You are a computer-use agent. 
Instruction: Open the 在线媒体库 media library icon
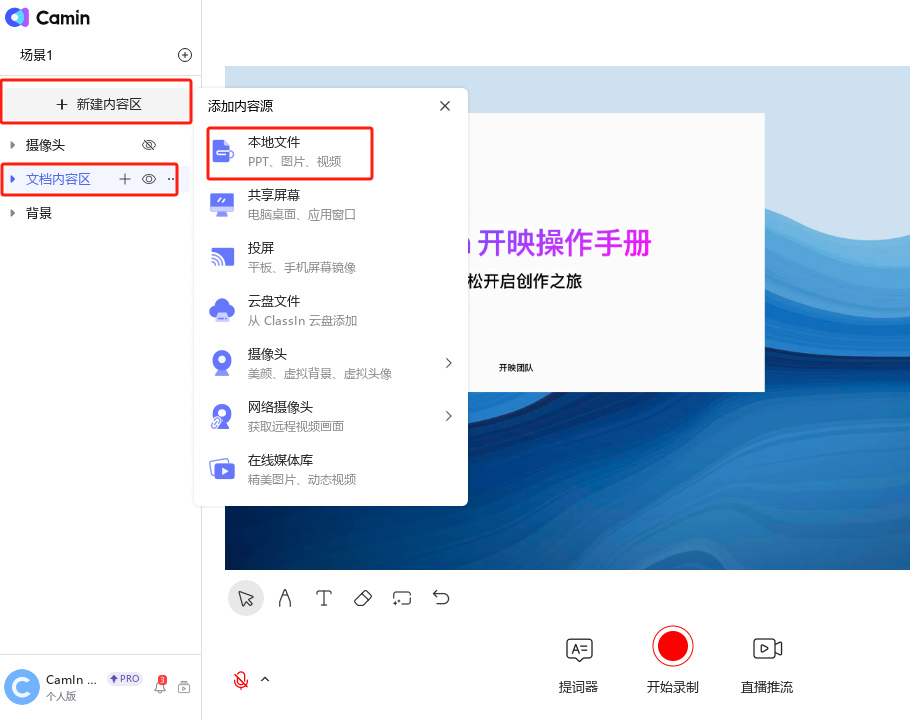tap(222, 469)
